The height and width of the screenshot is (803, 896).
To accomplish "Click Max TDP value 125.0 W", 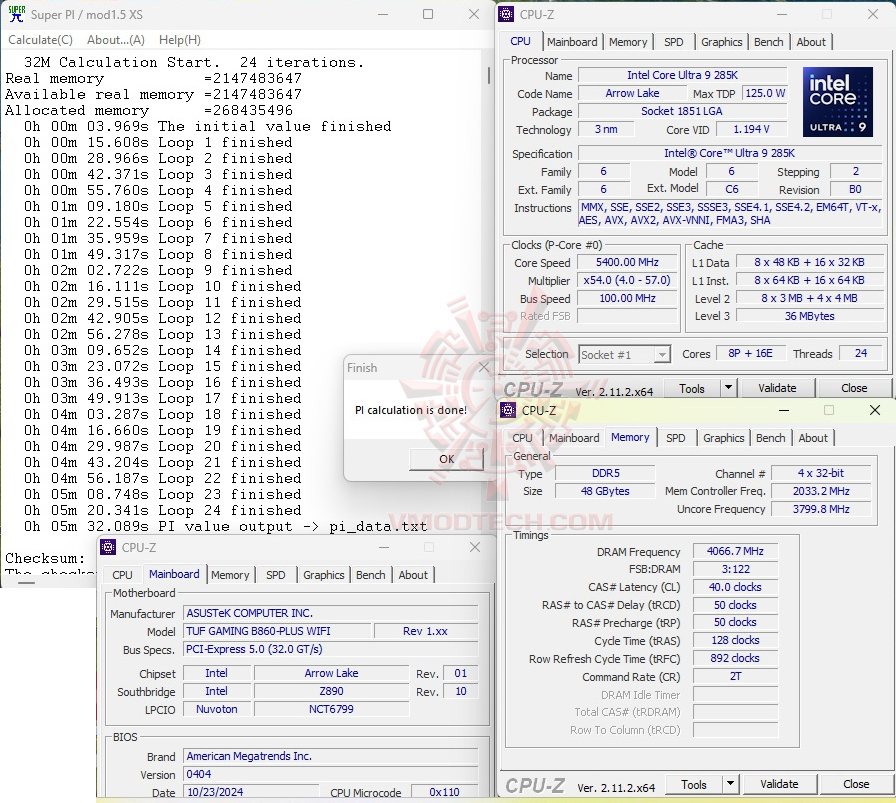I will click(765, 93).
